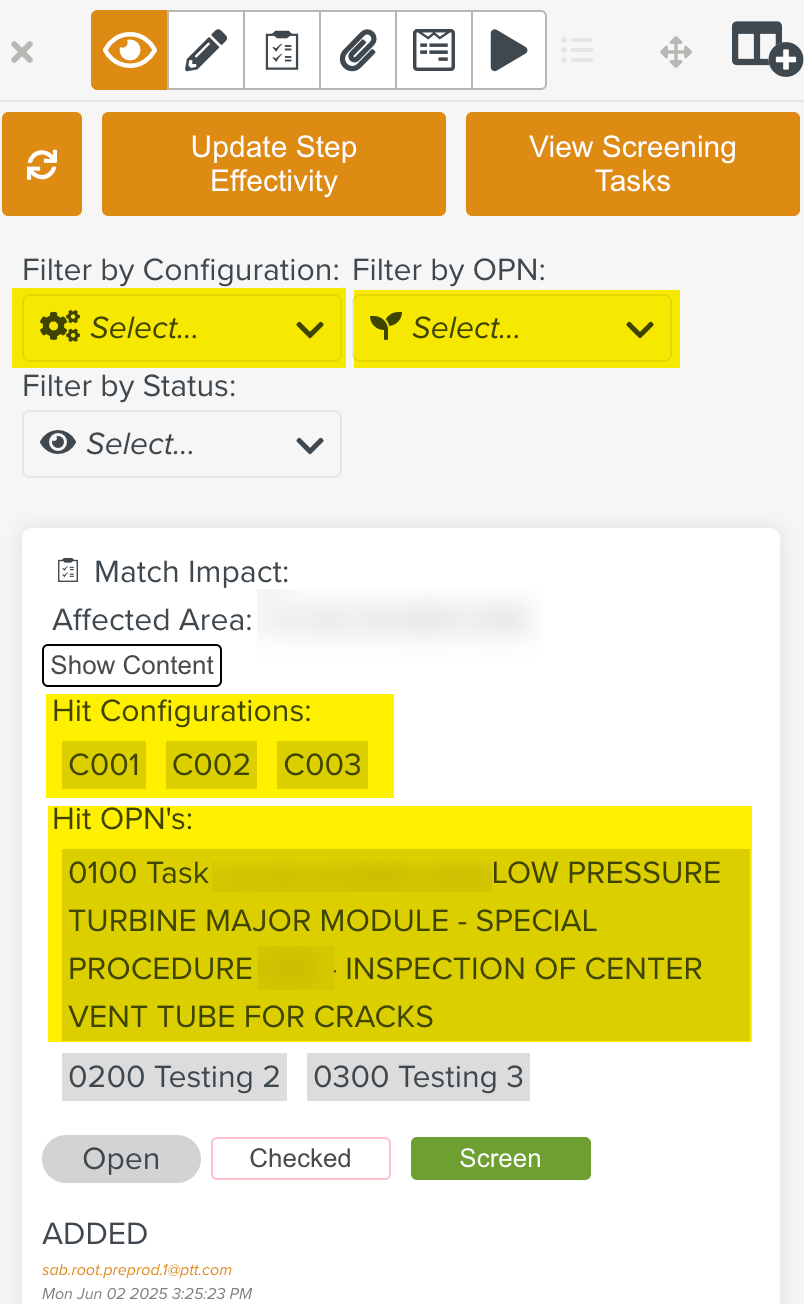Open the Filter by Configuration dropdown

[x=181, y=328]
